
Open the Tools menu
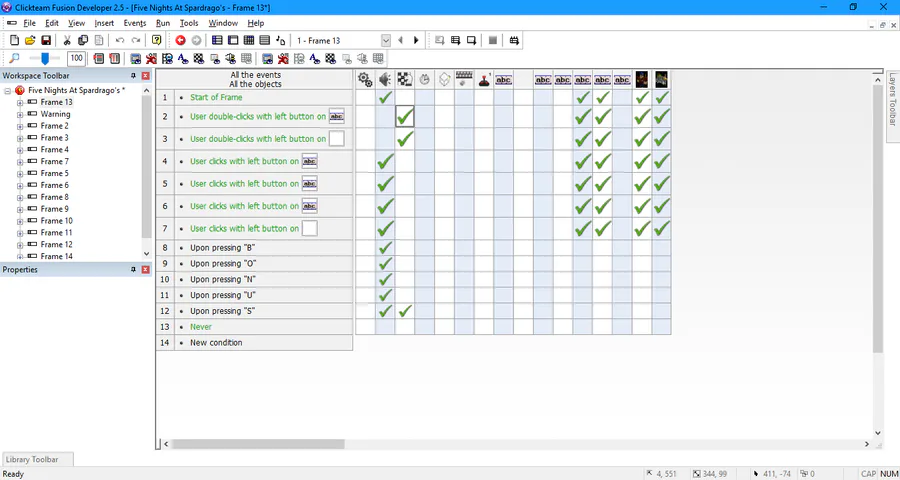pos(189,24)
